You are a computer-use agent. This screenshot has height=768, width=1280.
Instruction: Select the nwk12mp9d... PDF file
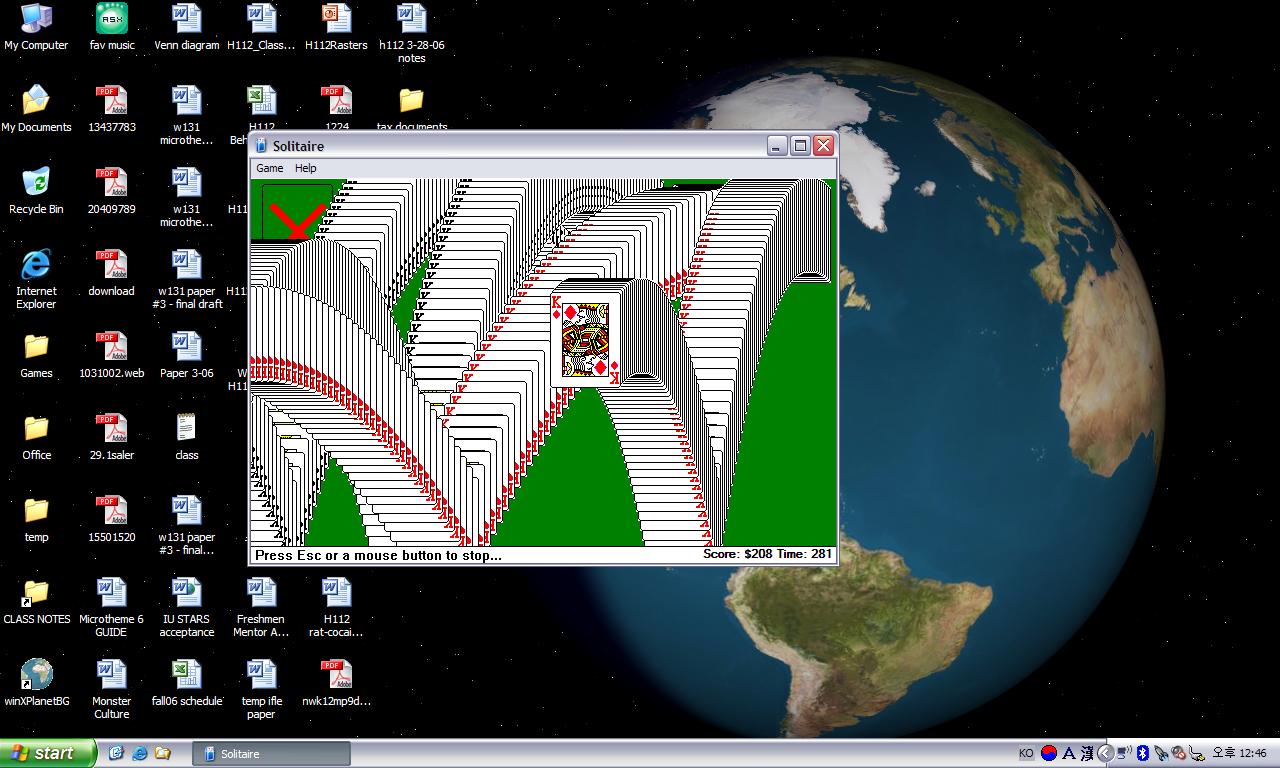pos(336,683)
